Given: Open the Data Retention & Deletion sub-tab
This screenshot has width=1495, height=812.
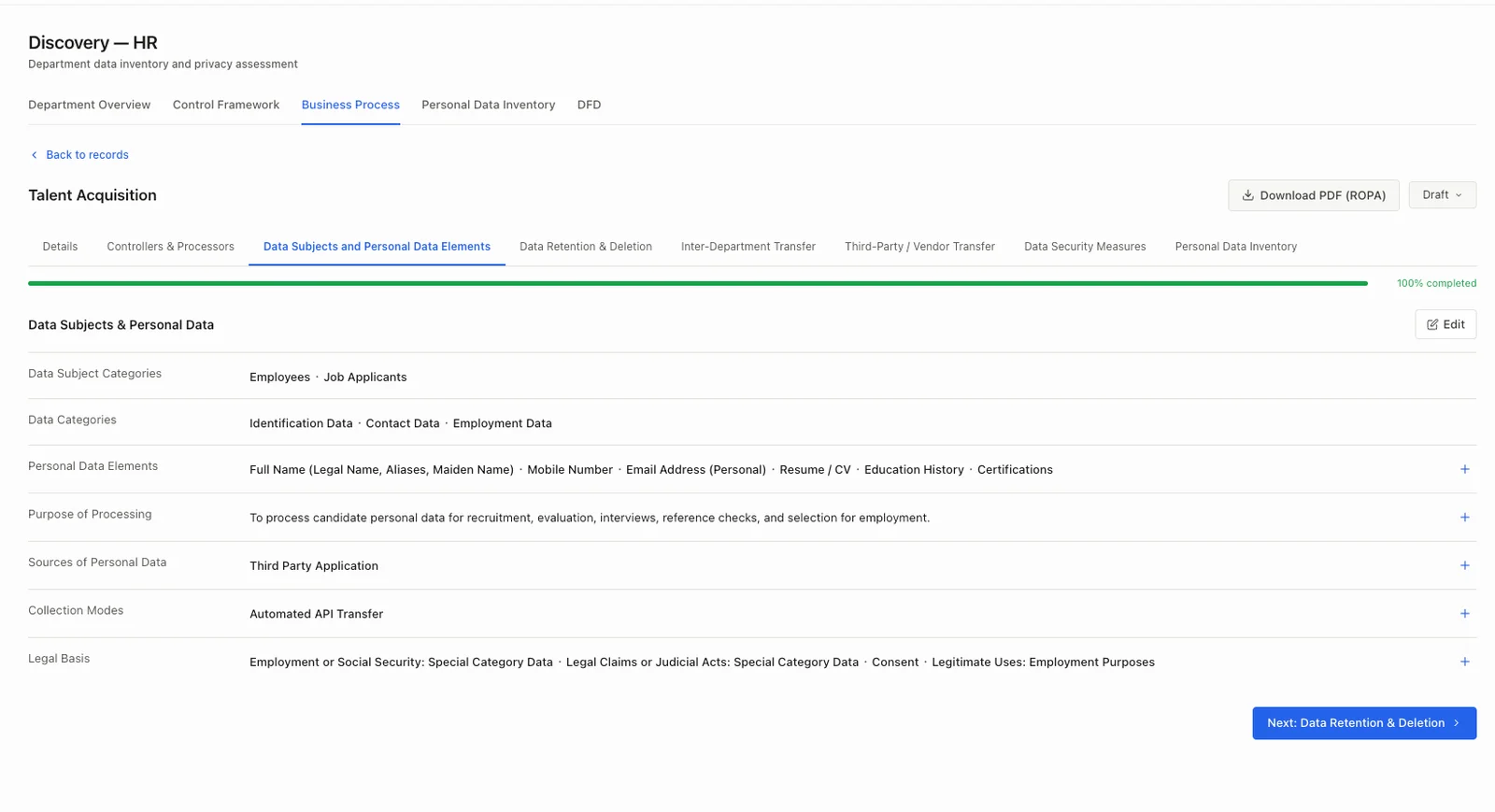Looking at the screenshot, I should [586, 247].
